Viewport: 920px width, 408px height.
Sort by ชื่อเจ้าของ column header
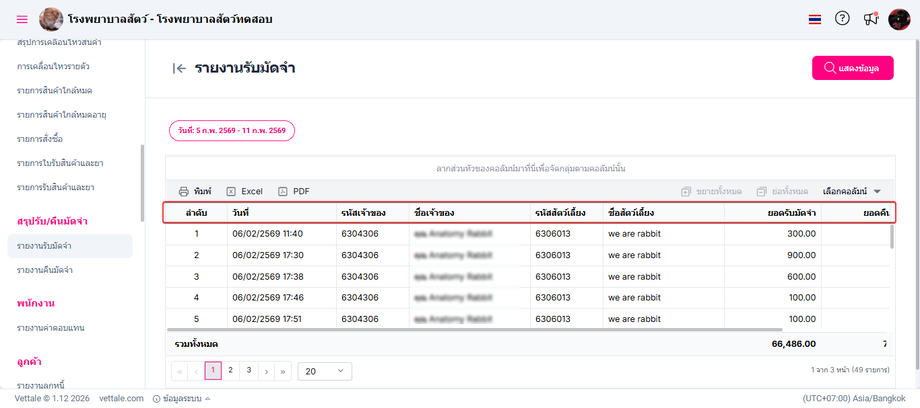pos(469,213)
